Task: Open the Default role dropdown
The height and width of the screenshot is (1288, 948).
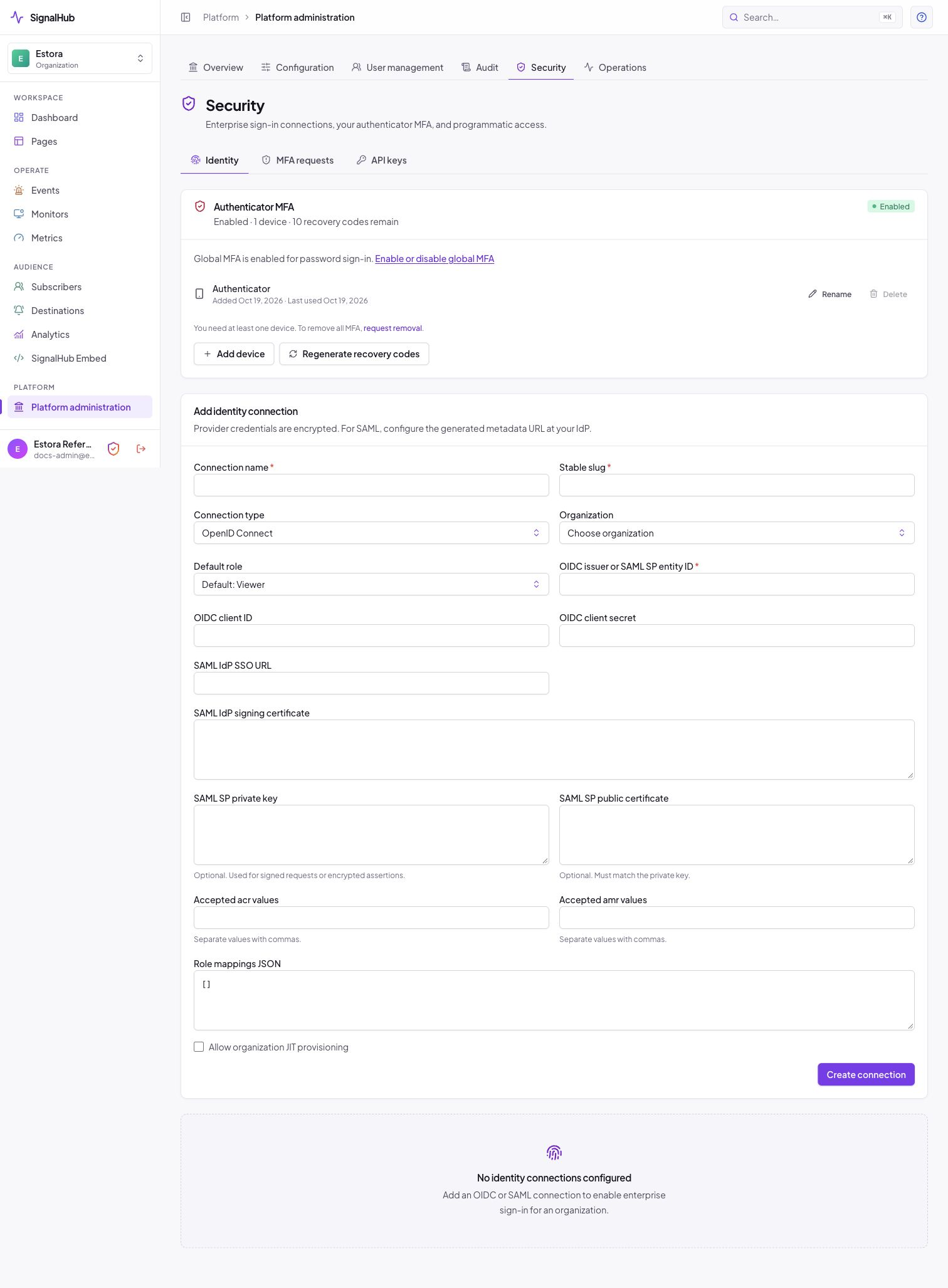Action: click(371, 584)
